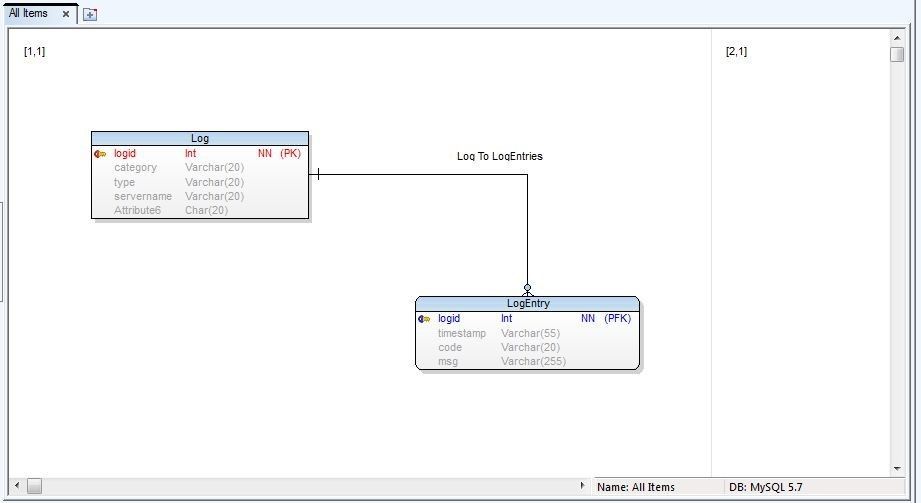The height and width of the screenshot is (503, 921).
Task: Click Char(20) data type in Log table
Action: click(x=206, y=210)
